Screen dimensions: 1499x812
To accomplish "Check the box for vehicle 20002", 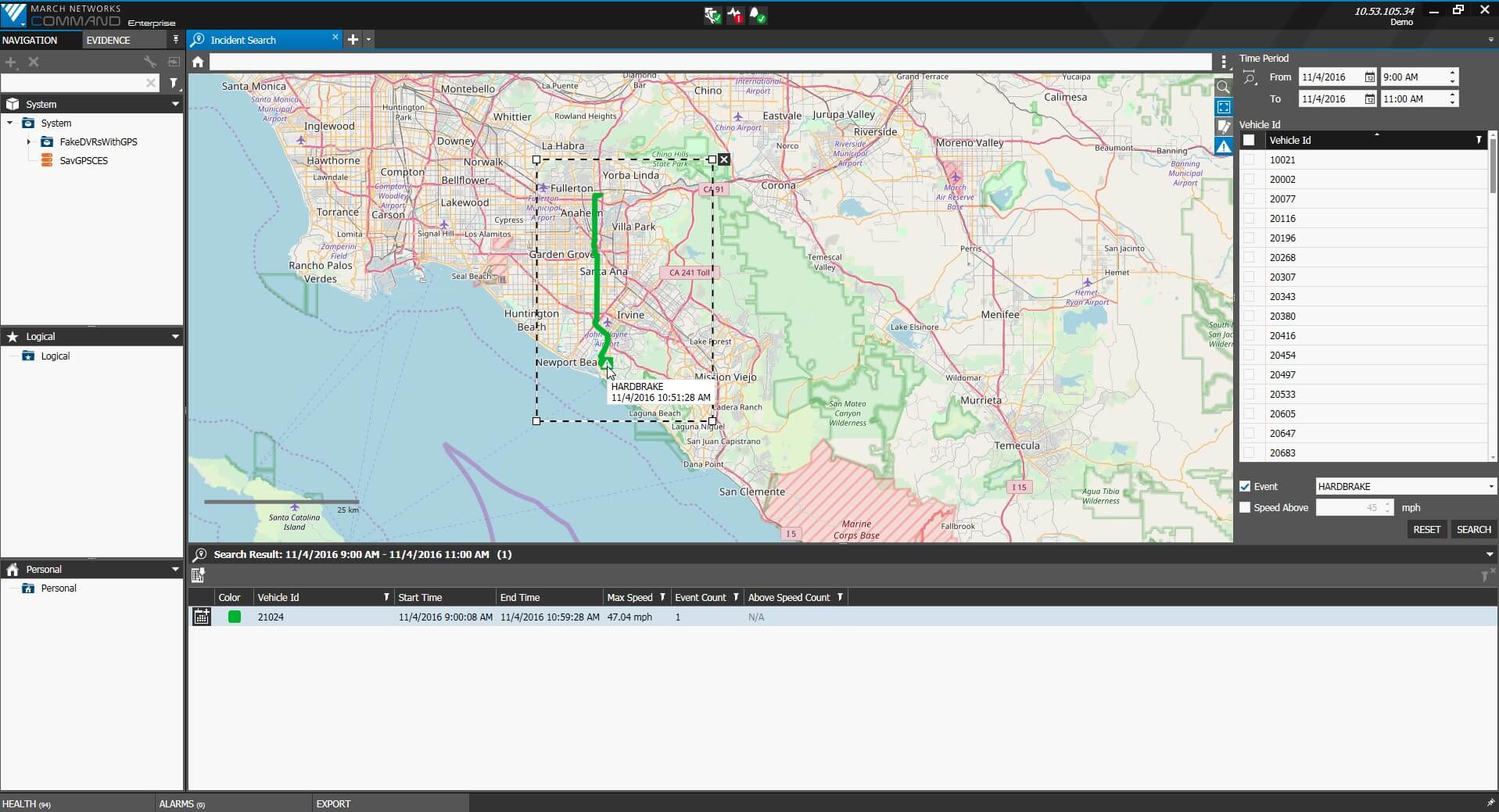I will pos(1249,179).
